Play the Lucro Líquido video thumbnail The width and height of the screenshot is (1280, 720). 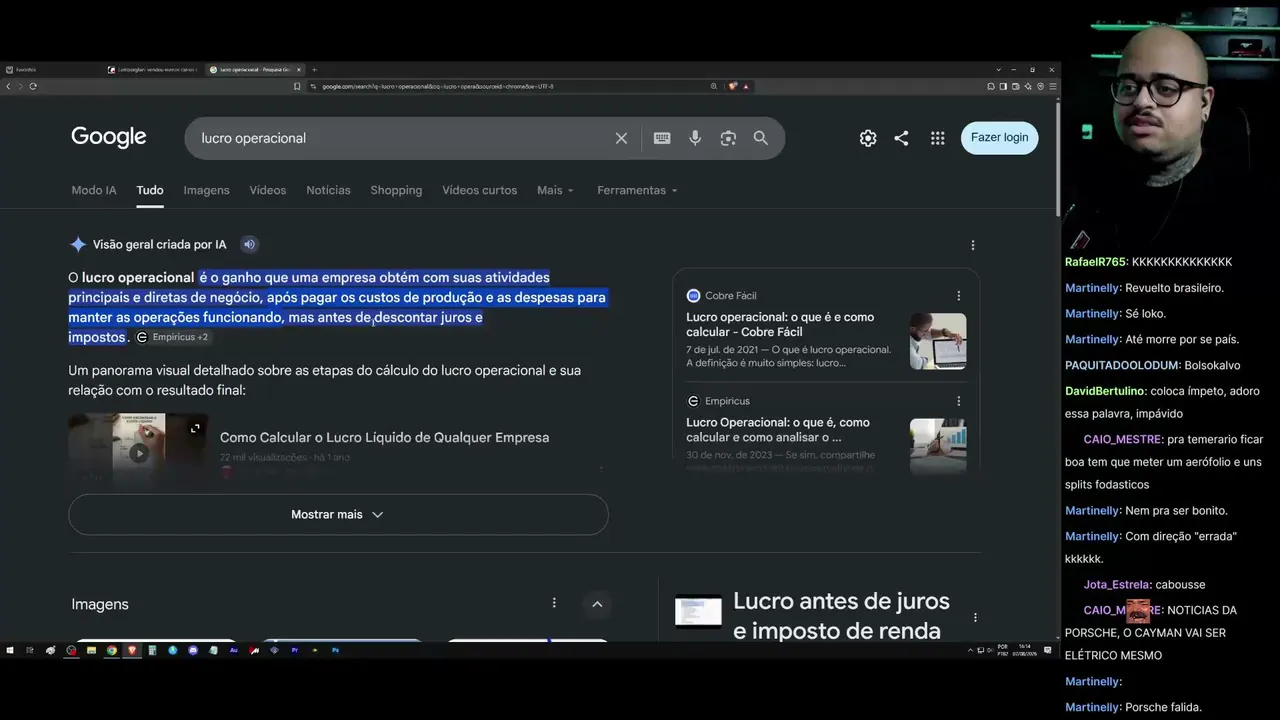tap(138, 452)
